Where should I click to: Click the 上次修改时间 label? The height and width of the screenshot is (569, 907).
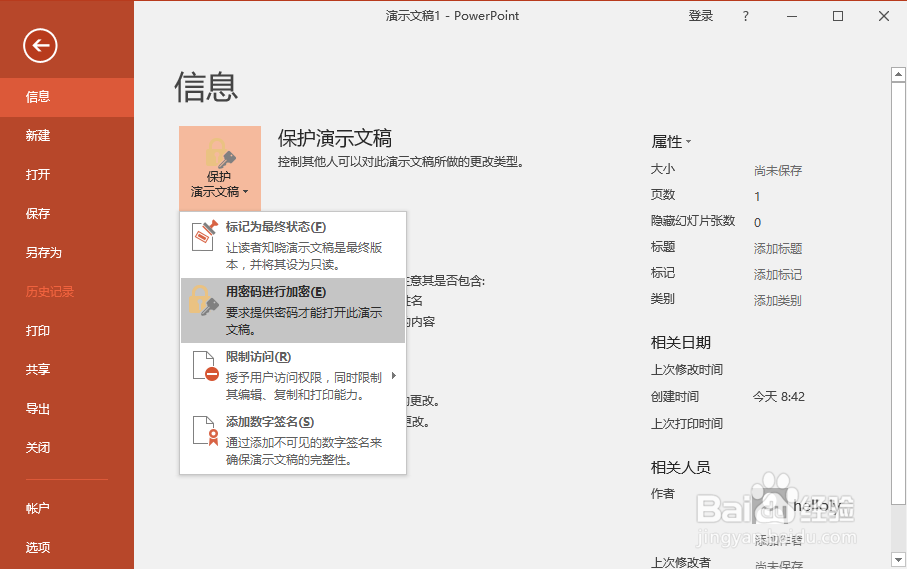point(687,370)
